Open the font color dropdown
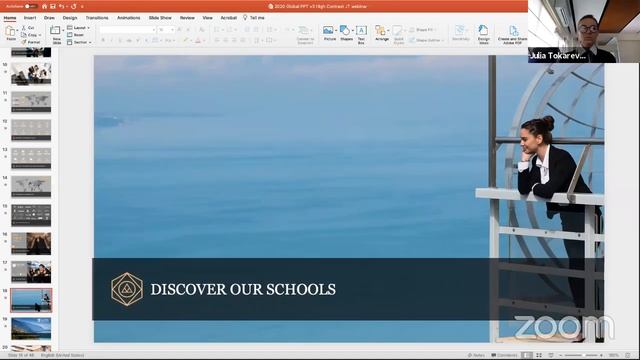The width and height of the screenshot is (640, 360). tap(203, 40)
